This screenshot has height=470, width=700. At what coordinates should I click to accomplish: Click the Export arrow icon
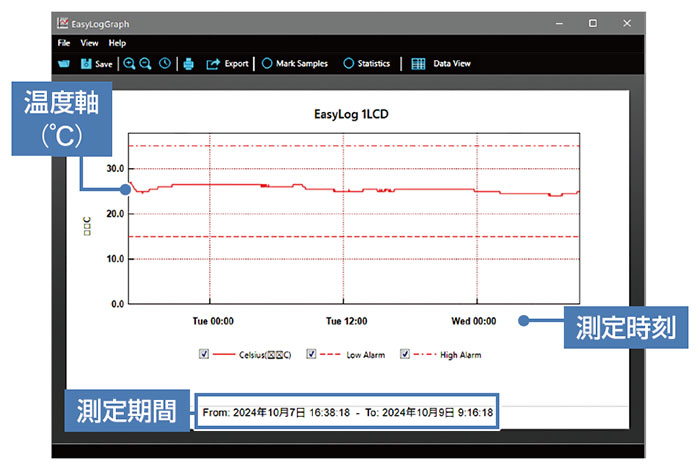point(213,64)
